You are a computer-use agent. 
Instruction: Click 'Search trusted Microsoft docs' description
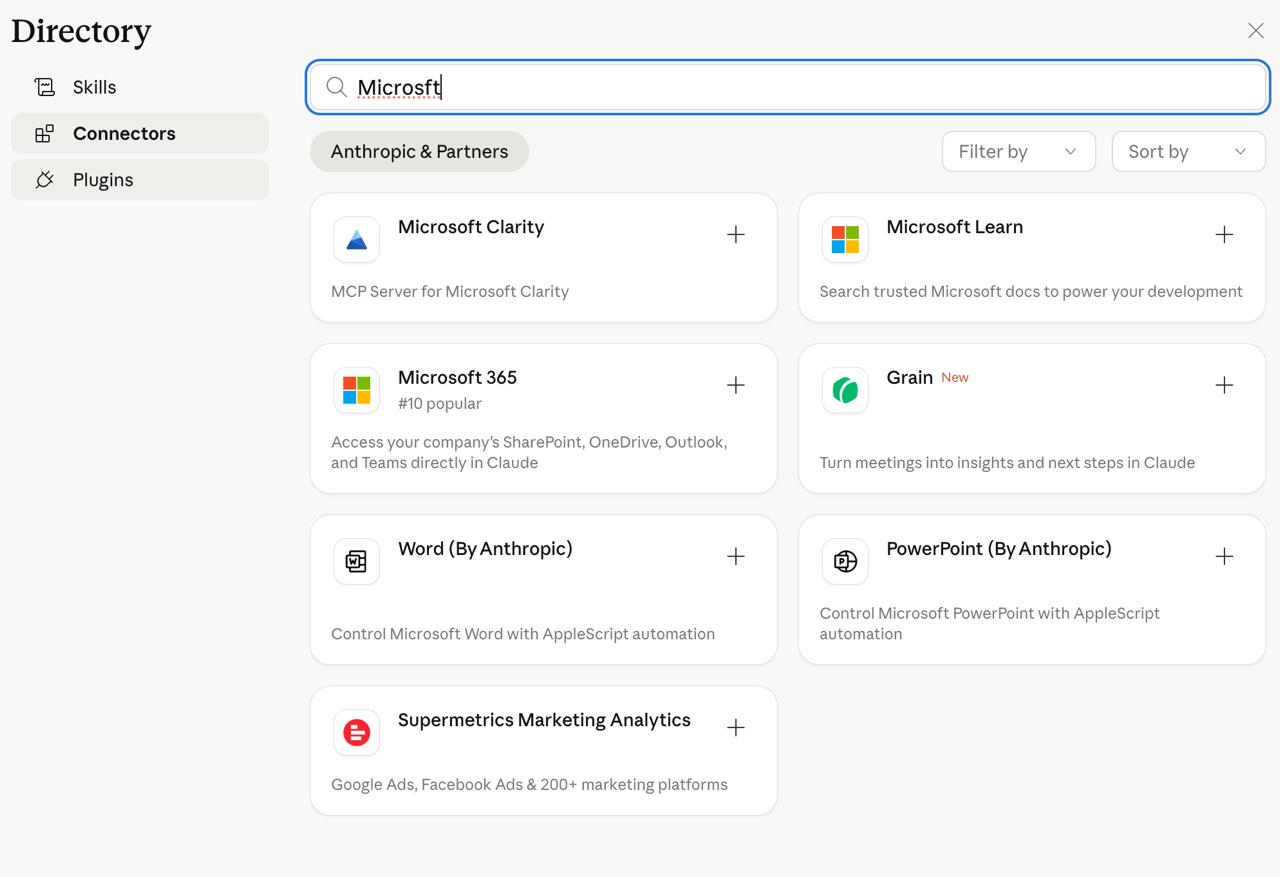coord(1031,291)
